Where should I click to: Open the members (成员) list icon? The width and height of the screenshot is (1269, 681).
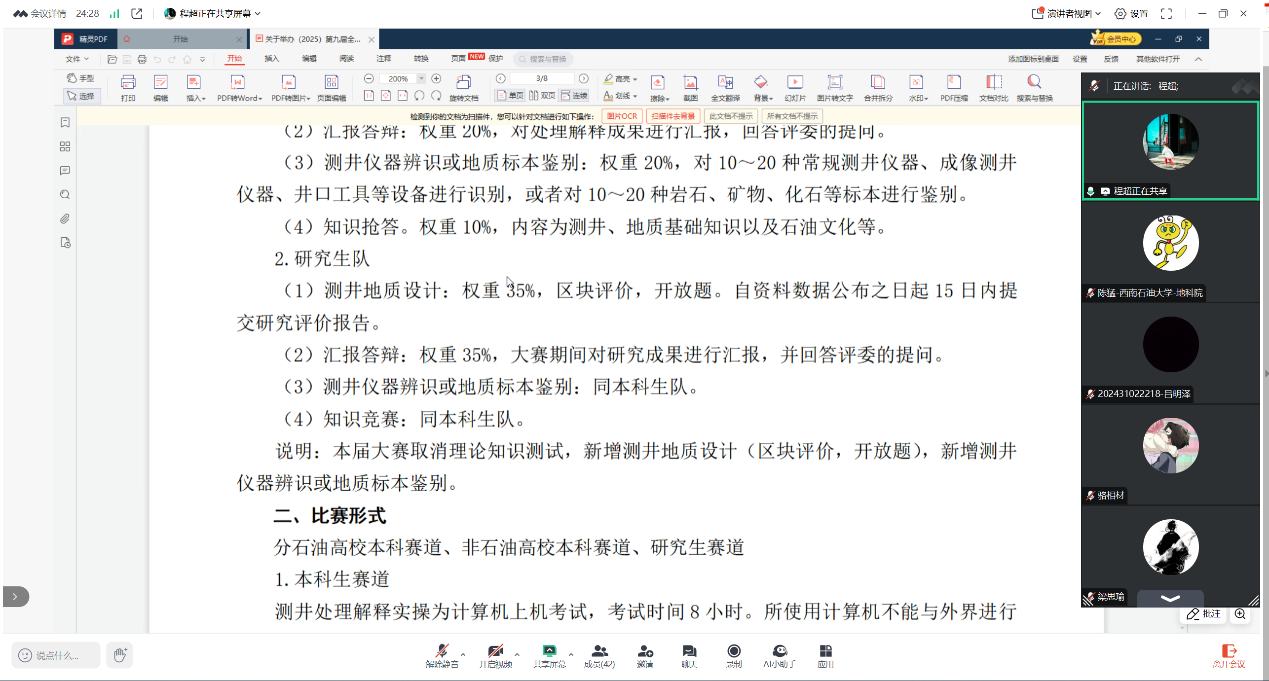point(599,655)
